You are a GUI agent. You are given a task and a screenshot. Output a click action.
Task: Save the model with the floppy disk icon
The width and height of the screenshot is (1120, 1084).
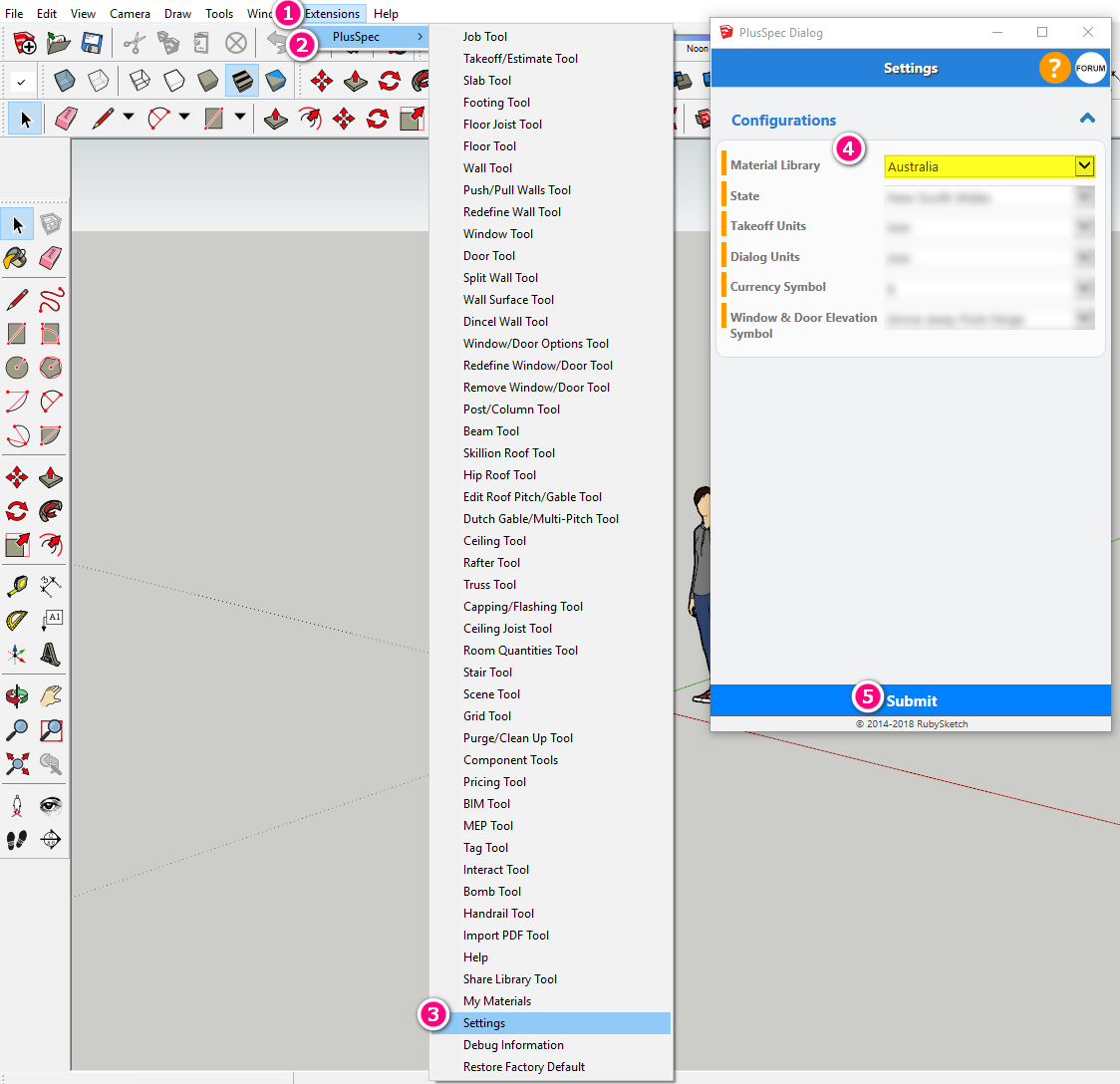pos(92,43)
